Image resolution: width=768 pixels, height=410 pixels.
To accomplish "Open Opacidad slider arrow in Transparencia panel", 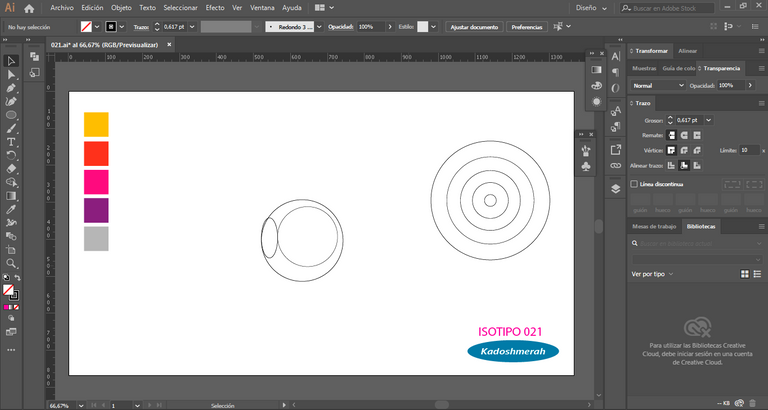I will 750,86.
